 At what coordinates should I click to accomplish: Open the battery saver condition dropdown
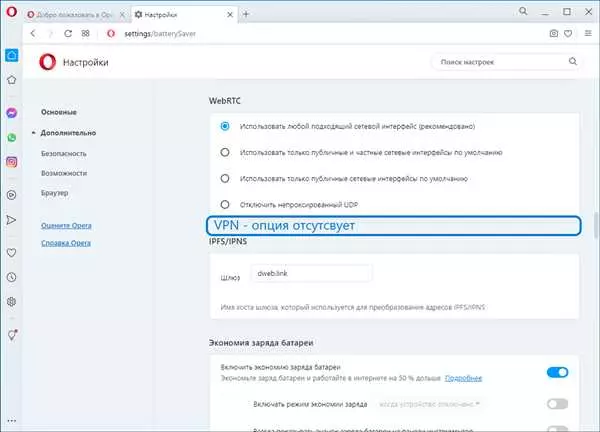tap(429, 404)
